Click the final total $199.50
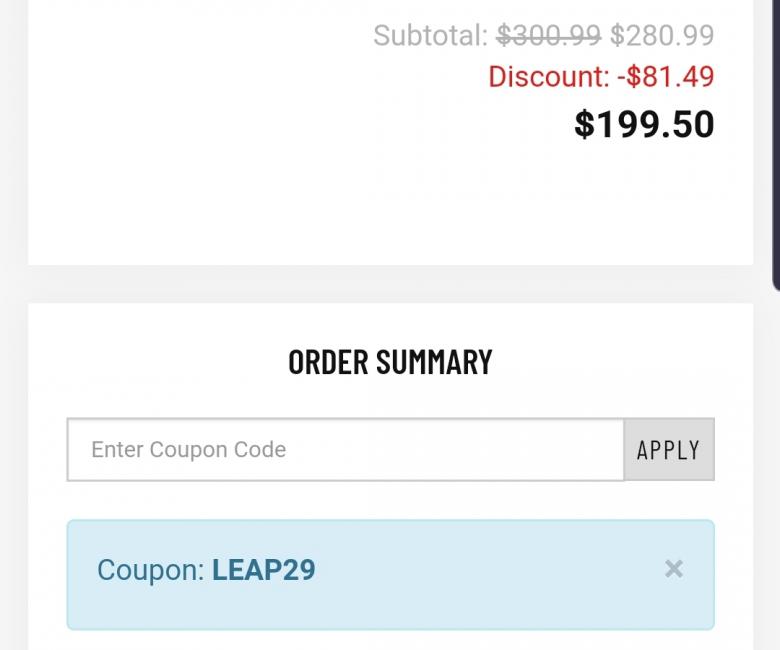 pos(644,124)
